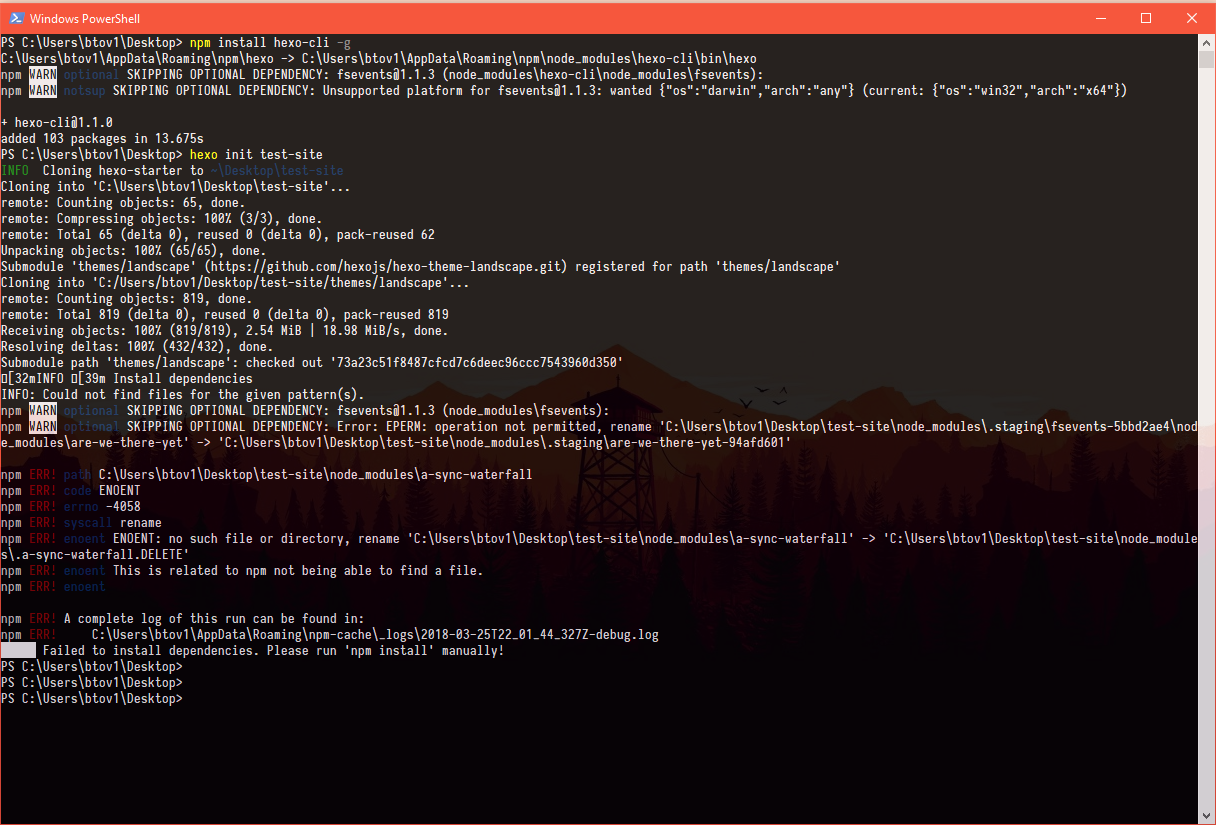Viewport: 1216px width, 825px height.
Task: Click 'Resolving deltas: 100% (432/432), done.'
Action: (x=137, y=347)
